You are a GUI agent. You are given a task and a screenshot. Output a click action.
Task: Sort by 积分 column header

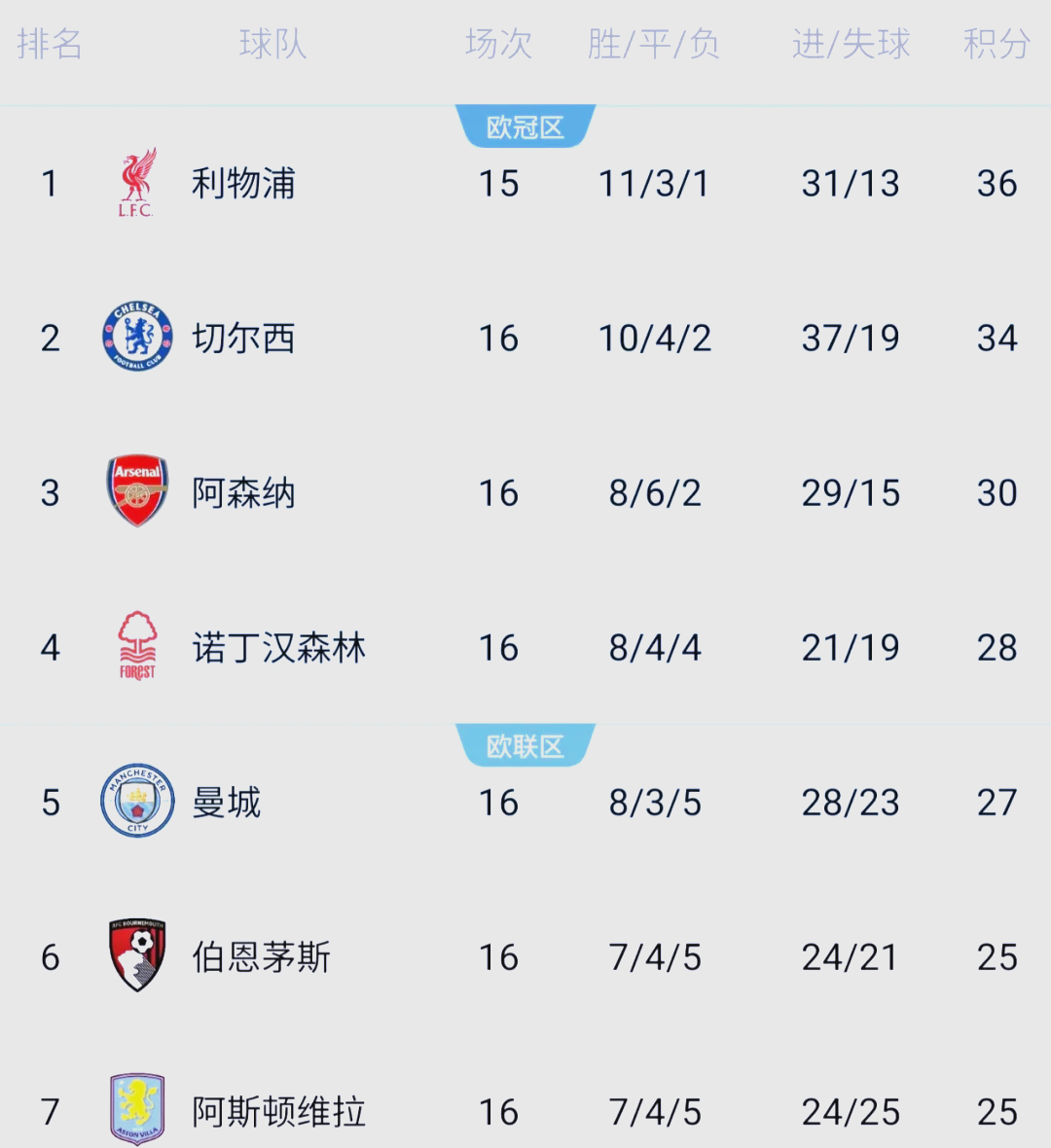coord(997,44)
